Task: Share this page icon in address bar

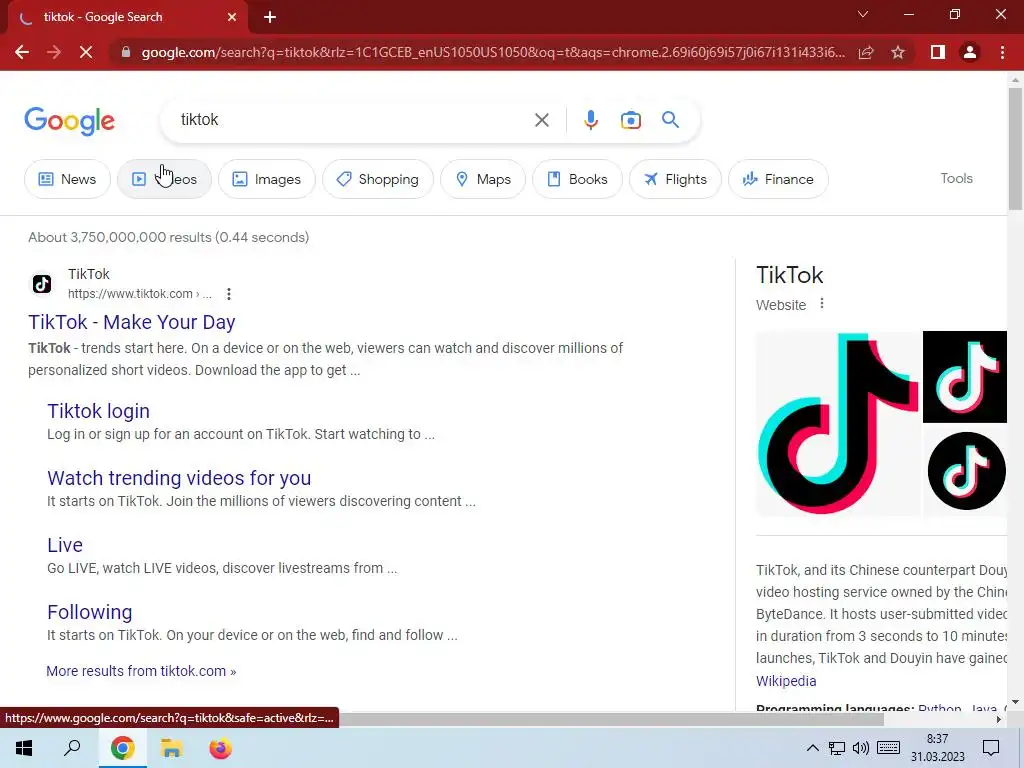Action: tap(866, 52)
